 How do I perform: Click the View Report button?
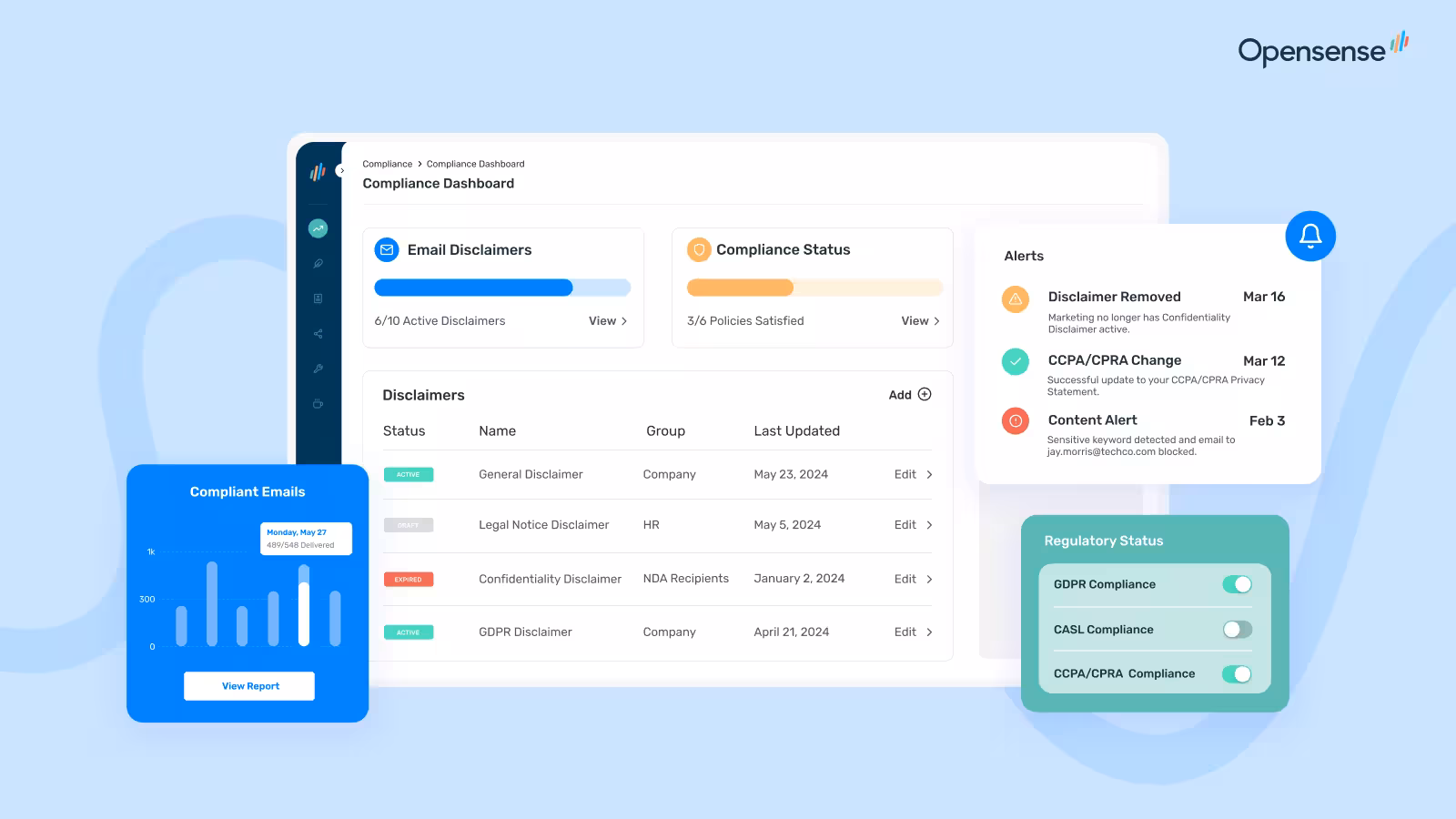pyautogui.click(x=249, y=686)
